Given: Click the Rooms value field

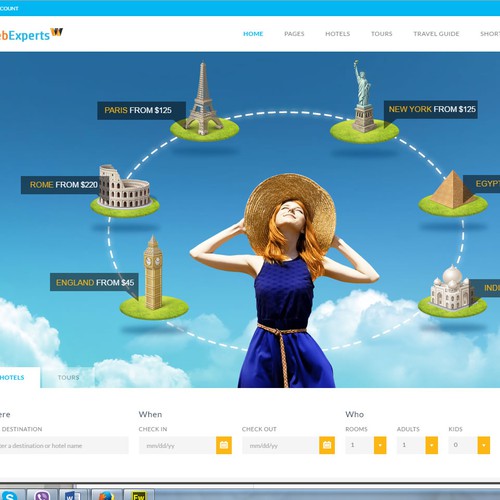Looking at the screenshot, I should click(x=360, y=445).
